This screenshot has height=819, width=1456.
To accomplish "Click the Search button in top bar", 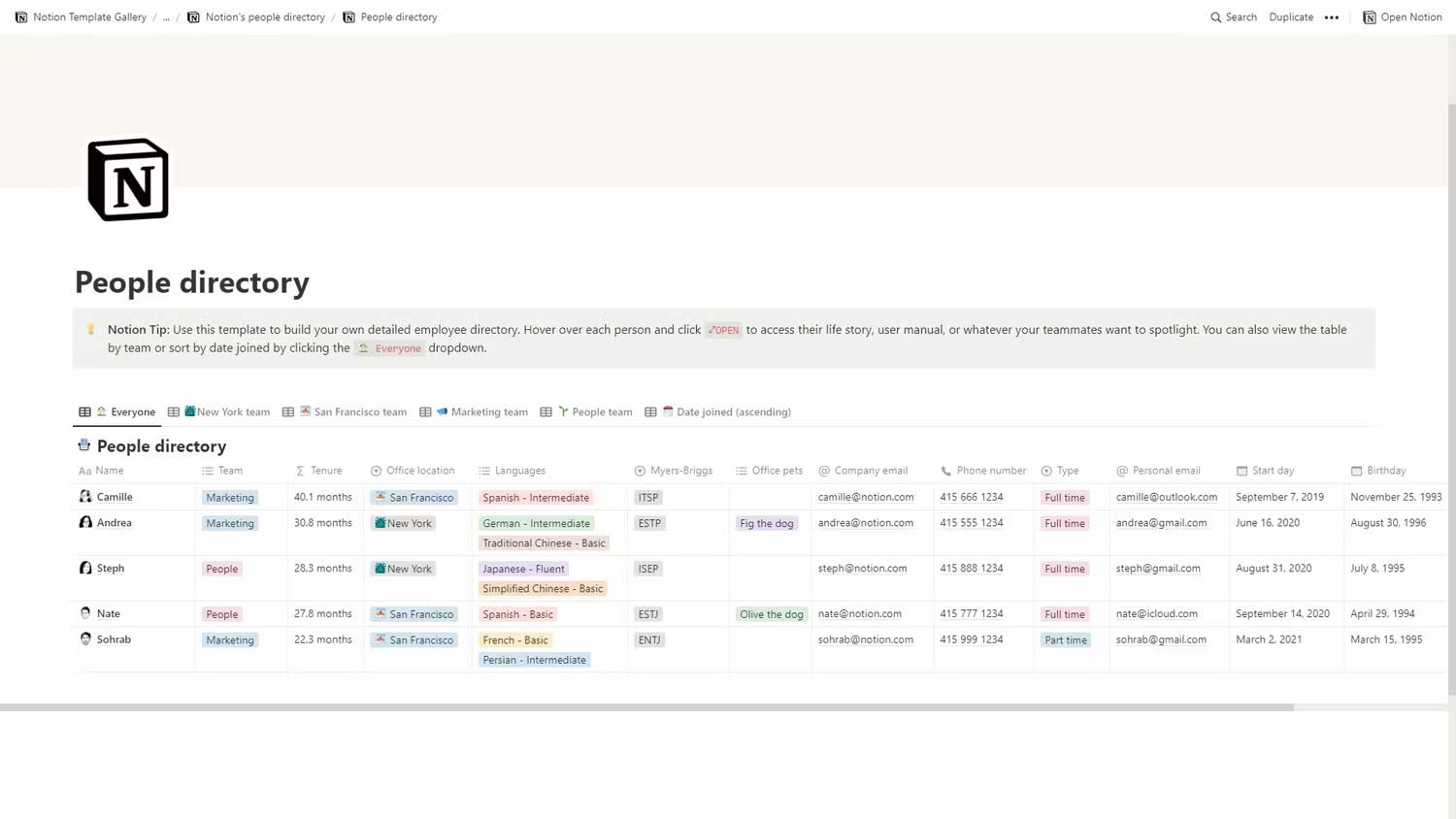I will point(1234,17).
